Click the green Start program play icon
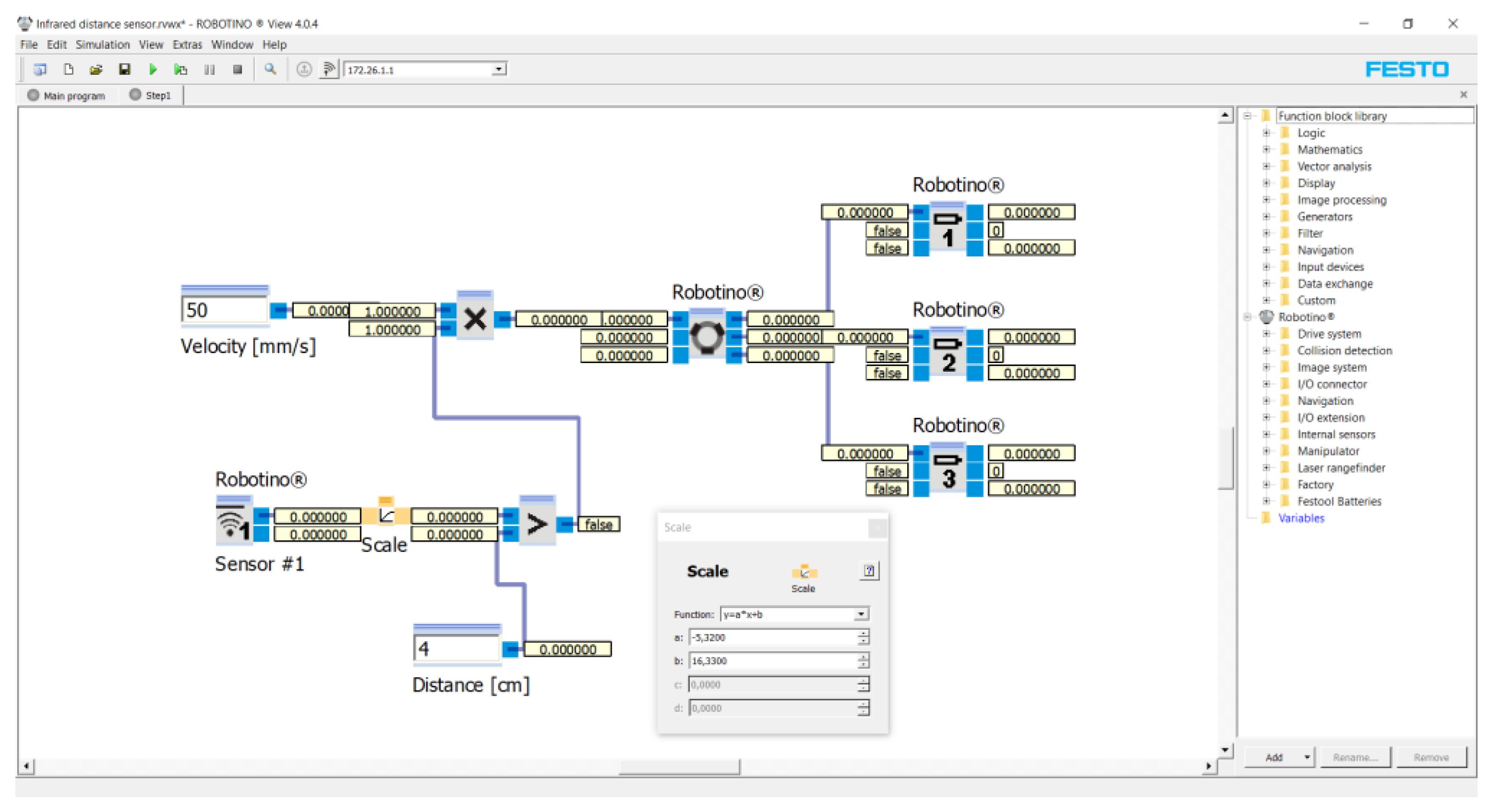 pyautogui.click(x=153, y=70)
